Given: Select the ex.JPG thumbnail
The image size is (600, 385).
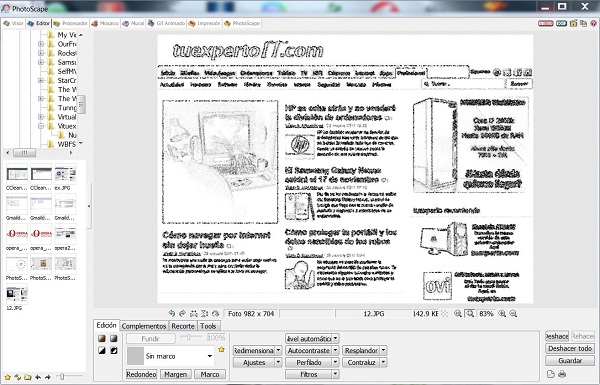Looking at the screenshot, I should click(x=65, y=177).
